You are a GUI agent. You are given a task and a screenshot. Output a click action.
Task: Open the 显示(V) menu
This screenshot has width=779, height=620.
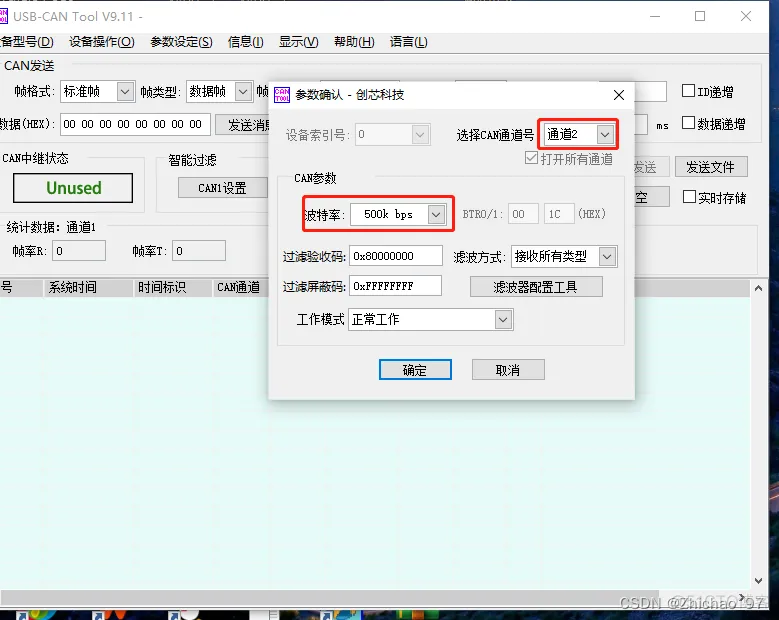point(299,42)
